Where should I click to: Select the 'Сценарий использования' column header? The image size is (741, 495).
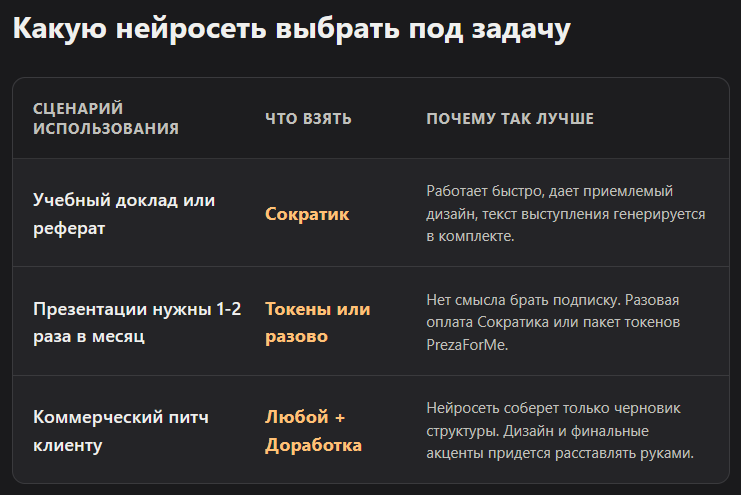[106, 118]
